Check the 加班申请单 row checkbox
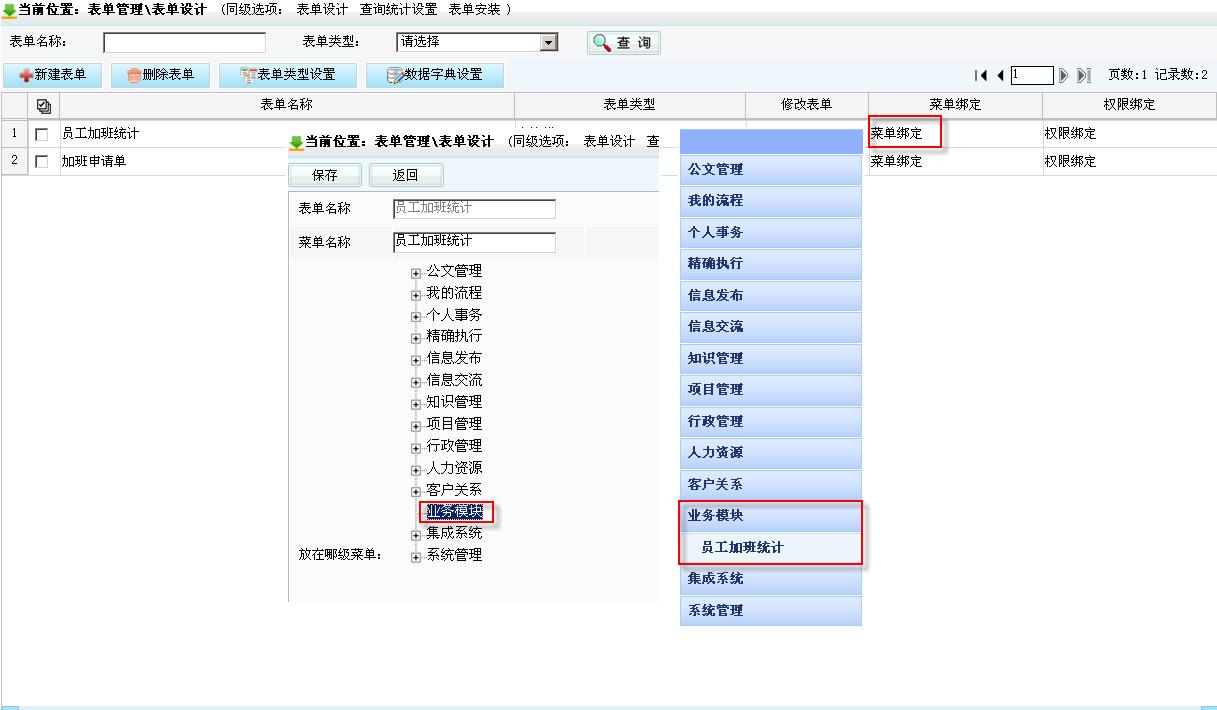The image size is (1217, 710). pos(42,161)
